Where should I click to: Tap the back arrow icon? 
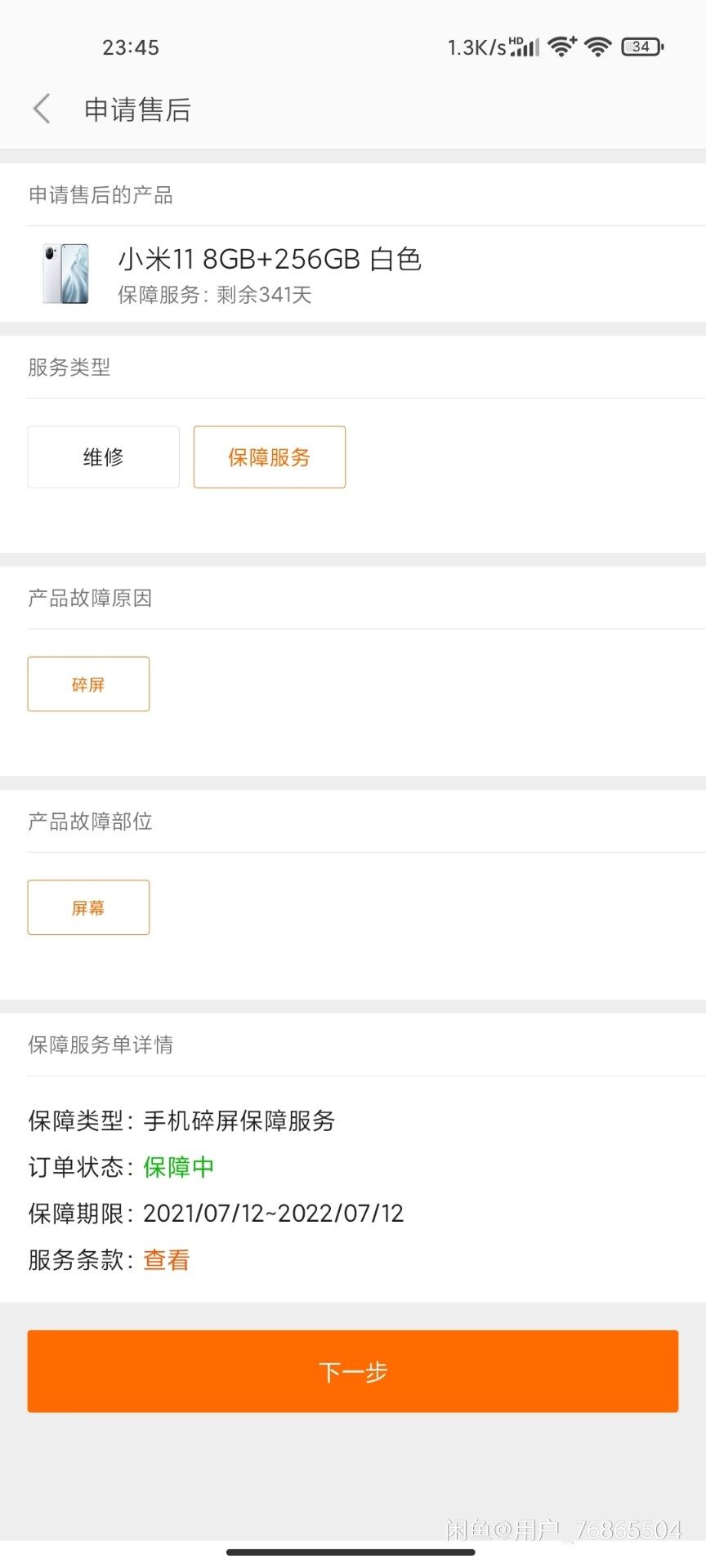click(42, 109)
